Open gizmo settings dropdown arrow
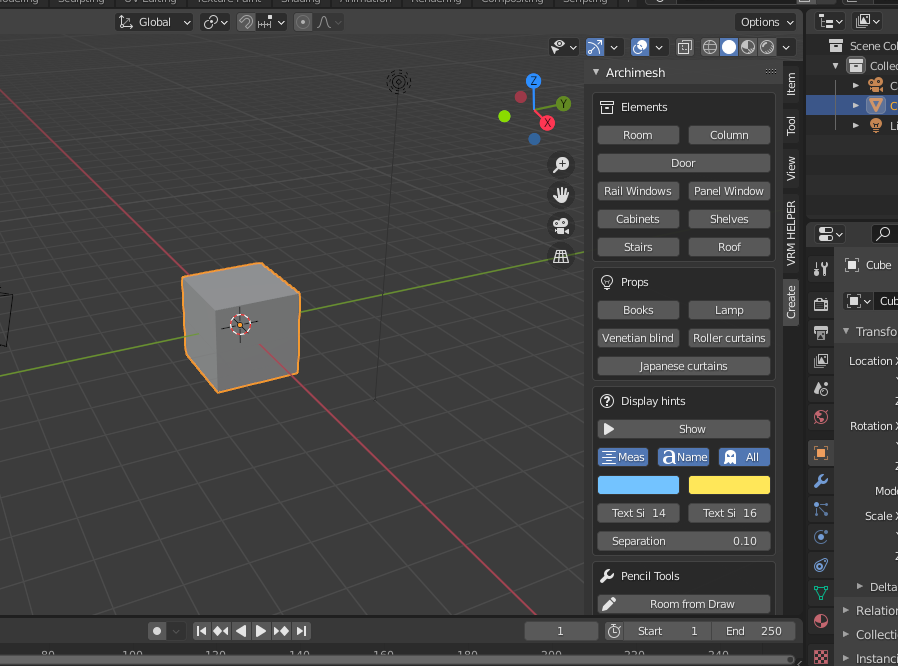 (614, 47)
